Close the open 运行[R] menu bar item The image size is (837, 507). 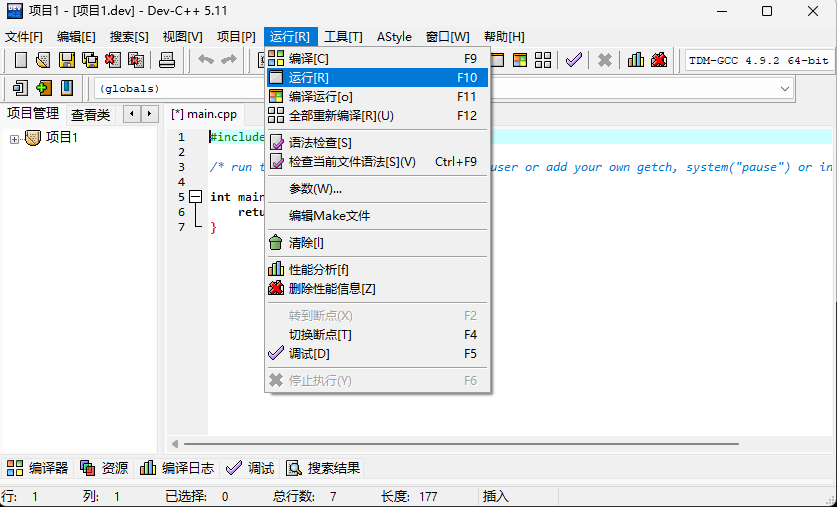pos(290,37)
